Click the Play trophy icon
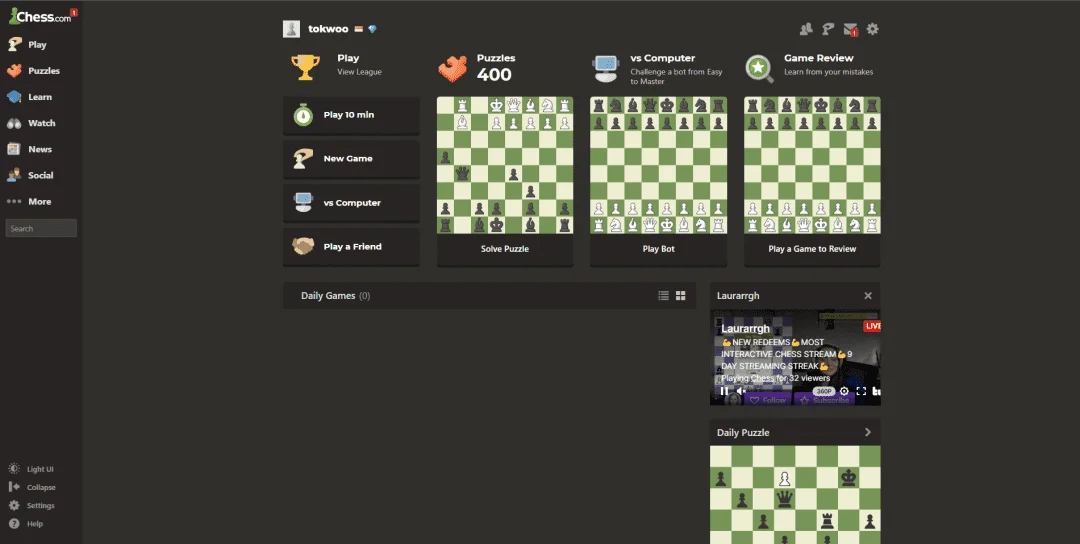 305,67
